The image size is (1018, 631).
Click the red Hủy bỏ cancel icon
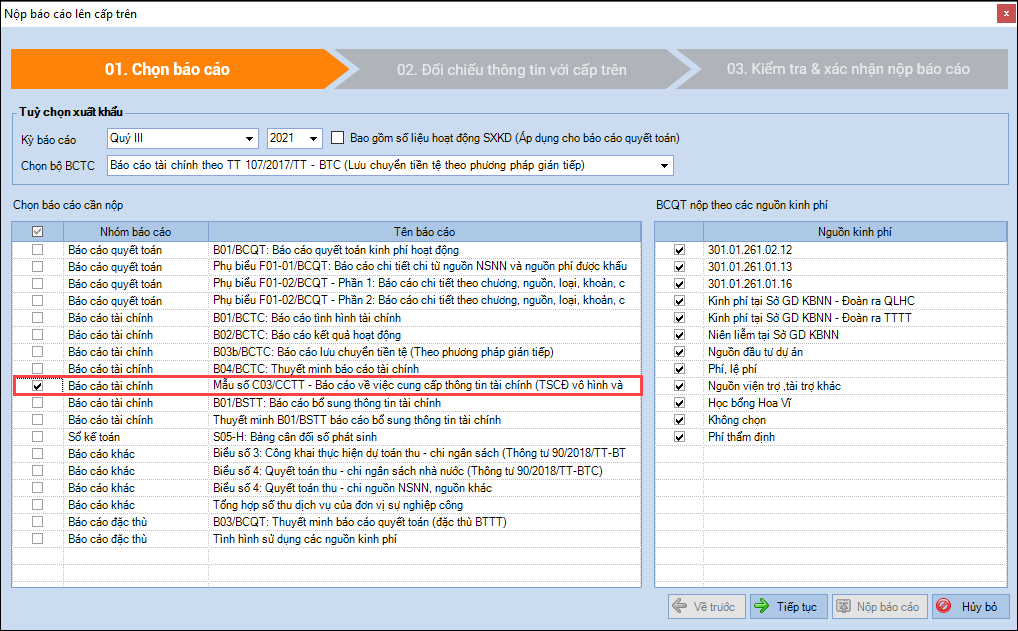945,607
